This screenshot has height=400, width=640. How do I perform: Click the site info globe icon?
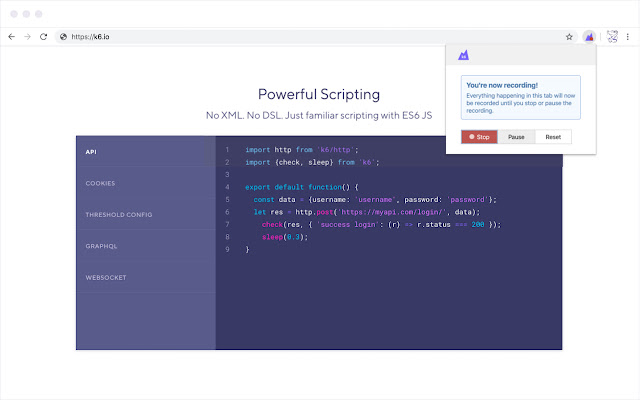click(x=63, y=37)
